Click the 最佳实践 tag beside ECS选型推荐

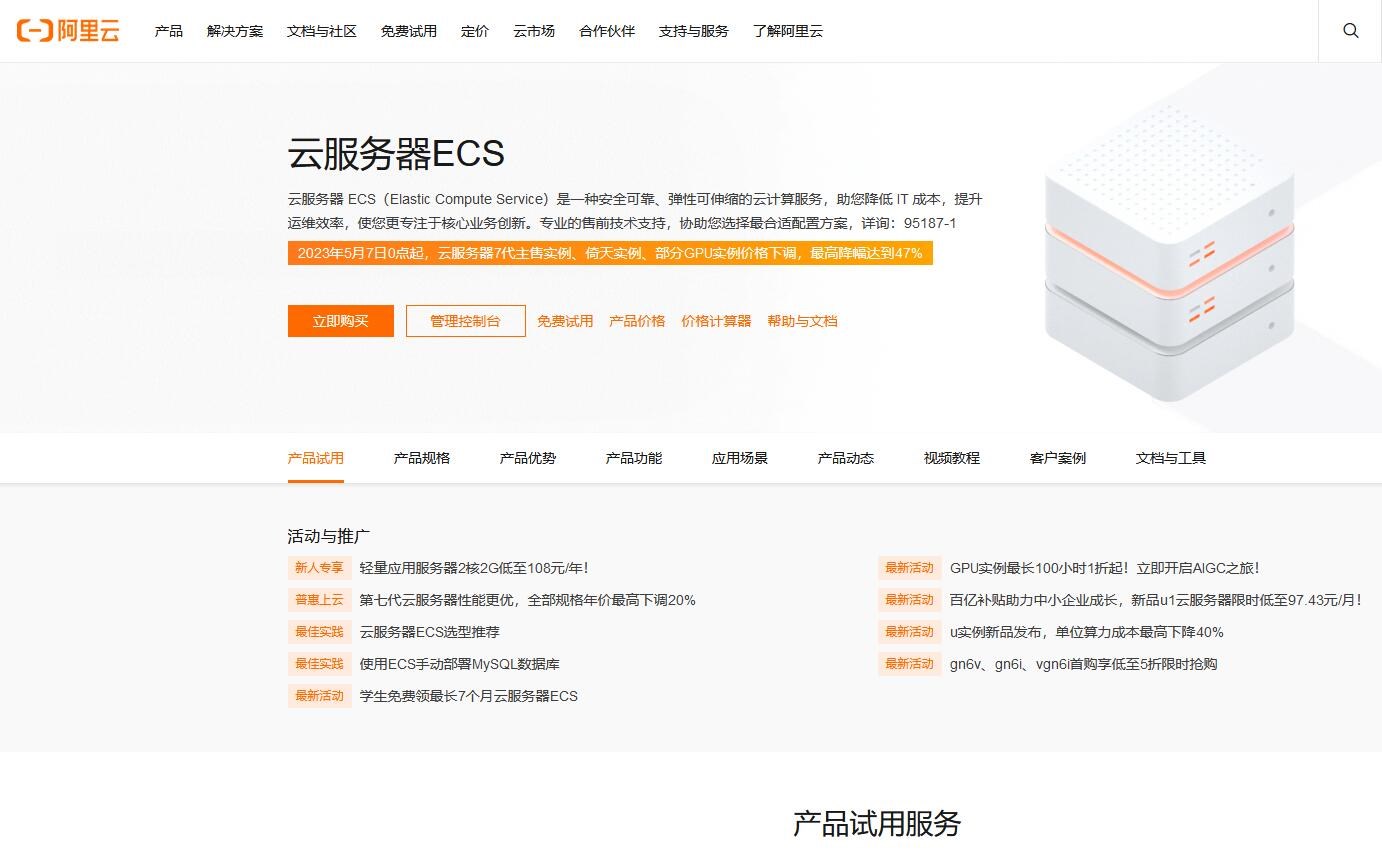(x=319, y=632)
